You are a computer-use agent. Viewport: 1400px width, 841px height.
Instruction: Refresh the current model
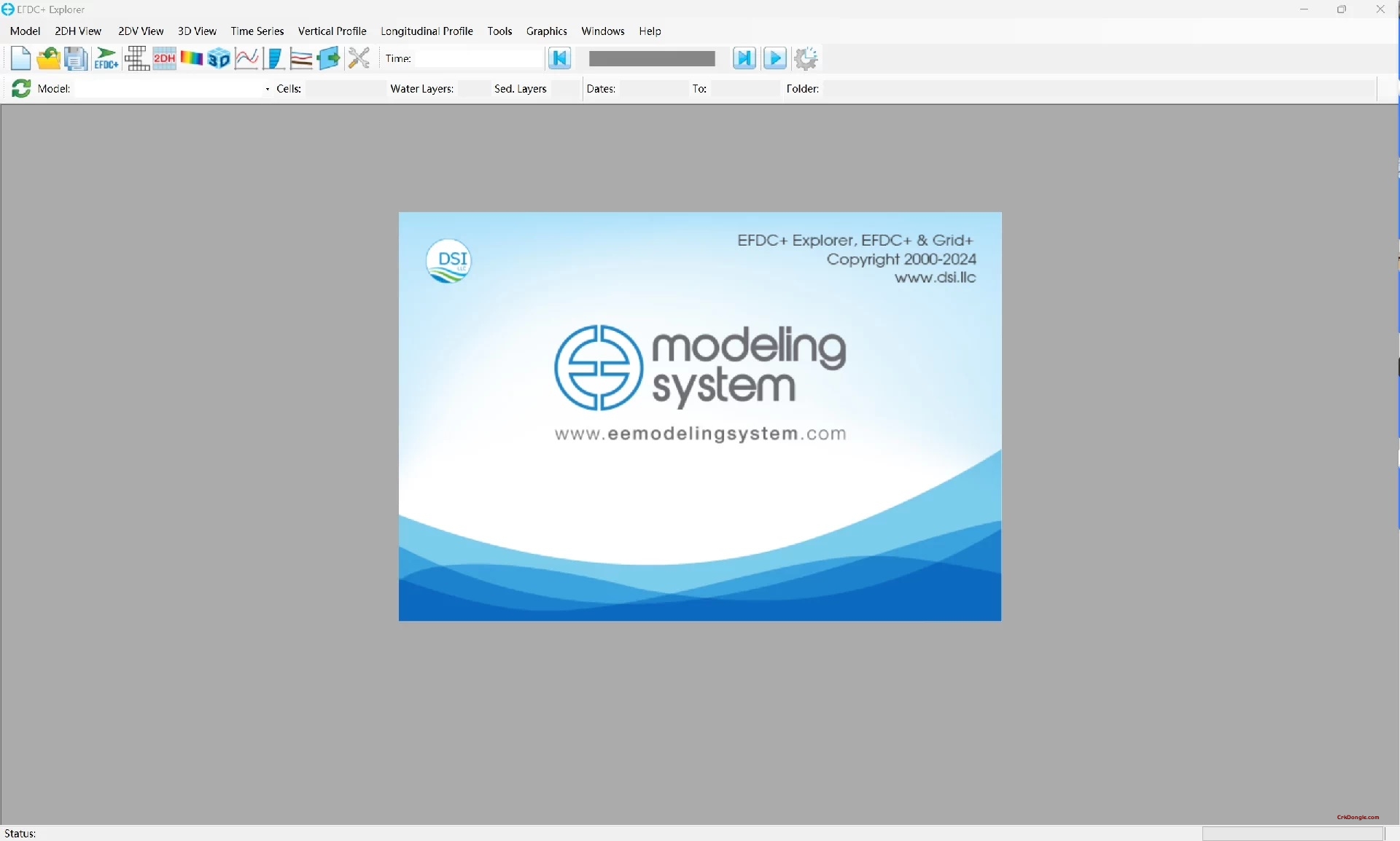(x=20, y=88)
